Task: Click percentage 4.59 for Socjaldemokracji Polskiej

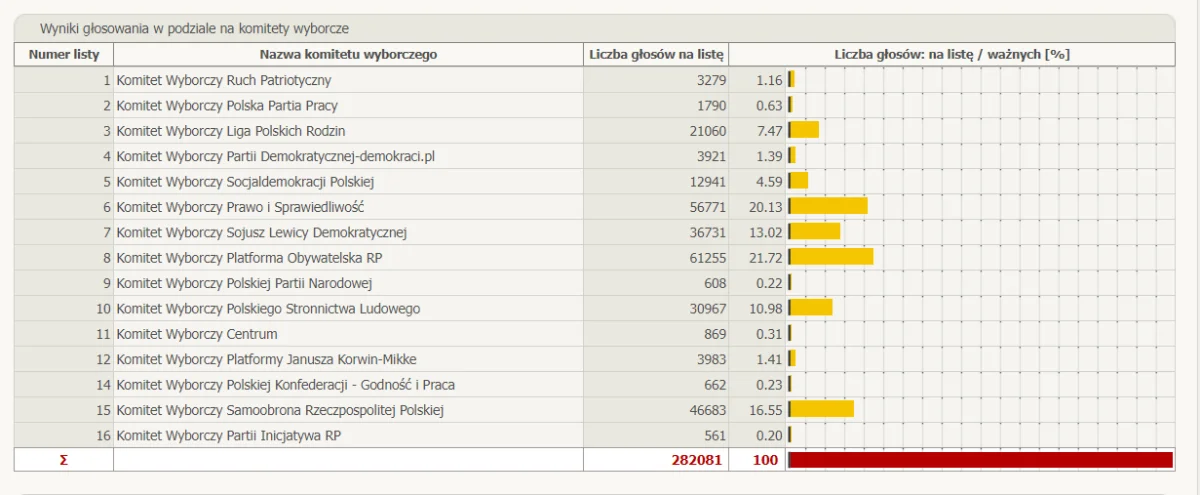Action: (769, 182)
